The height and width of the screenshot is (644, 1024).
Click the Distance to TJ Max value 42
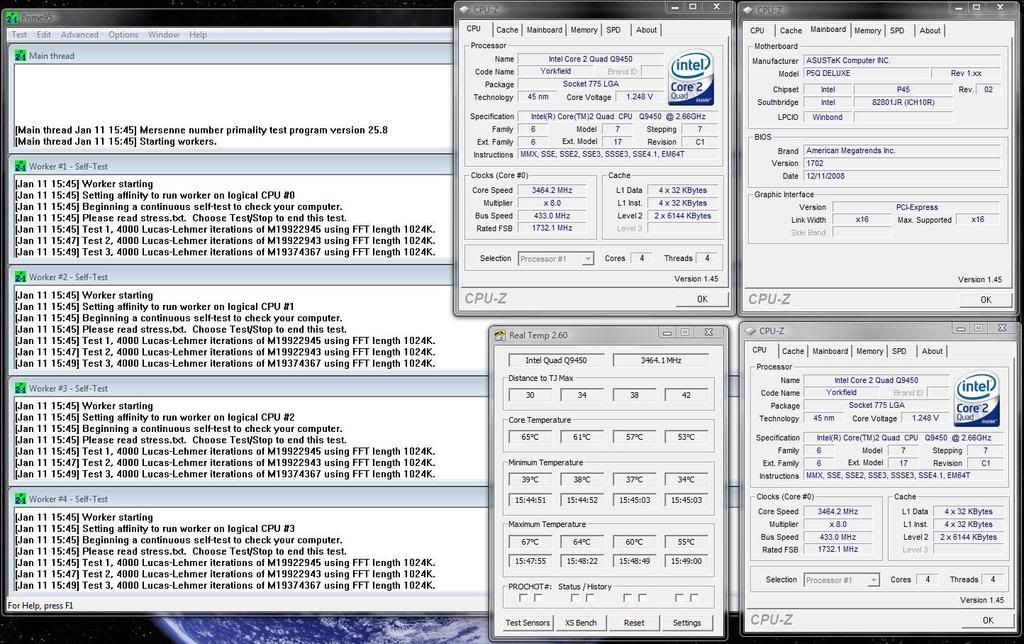(686, 395)
